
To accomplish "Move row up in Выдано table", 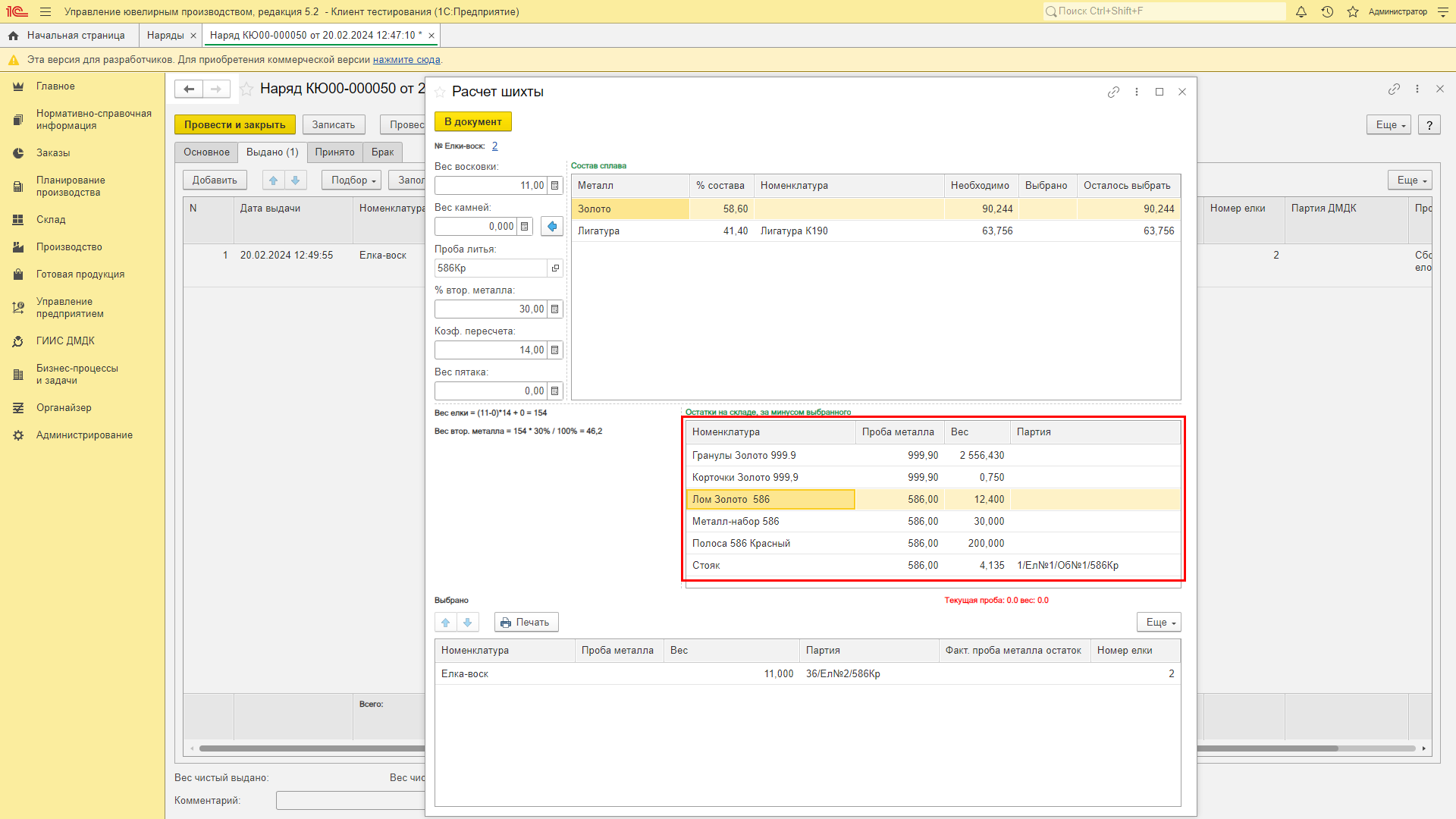I will pyautogui.click(x=274, y=180).
